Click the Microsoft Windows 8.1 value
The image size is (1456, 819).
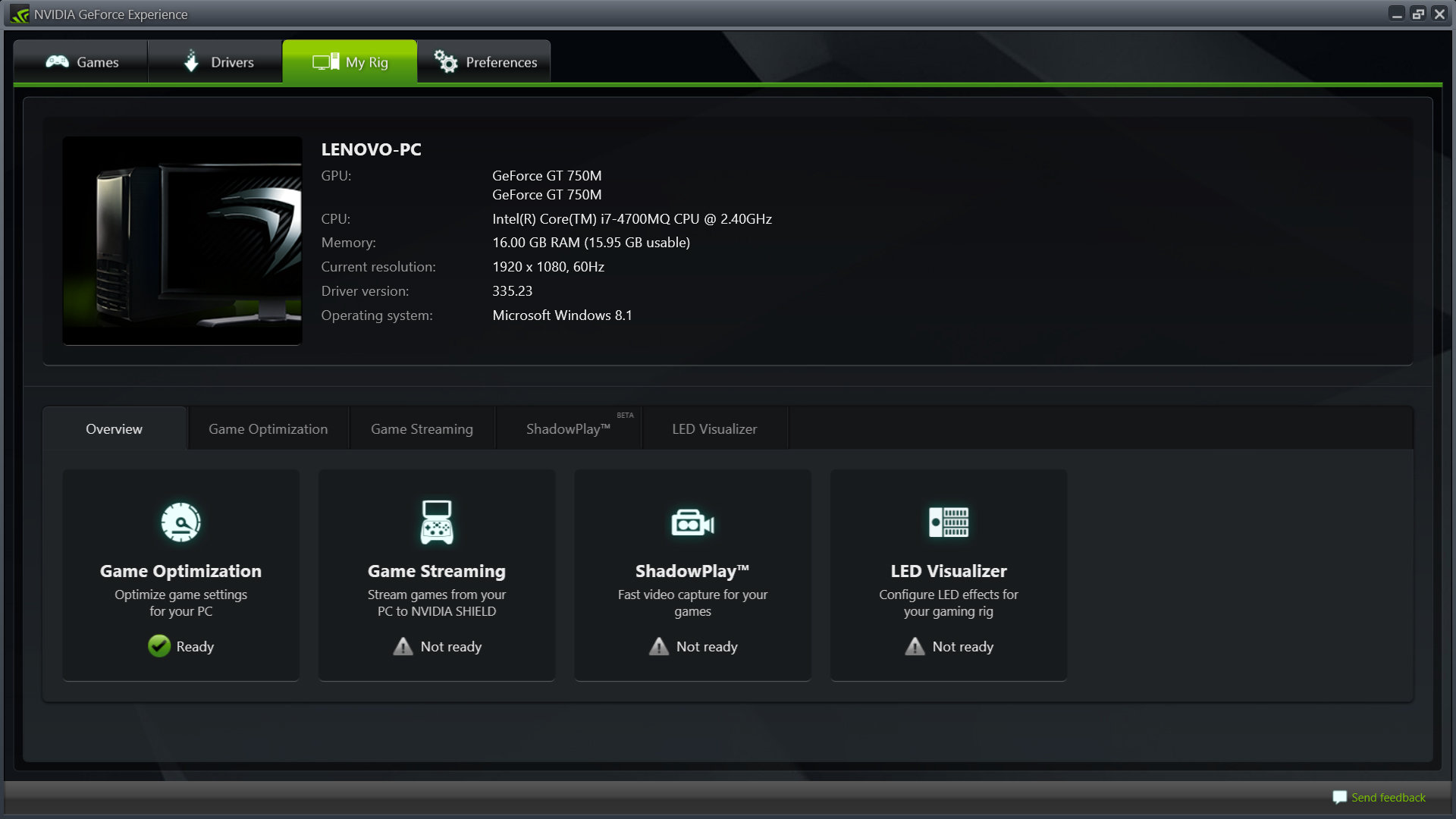pos(562,315)
